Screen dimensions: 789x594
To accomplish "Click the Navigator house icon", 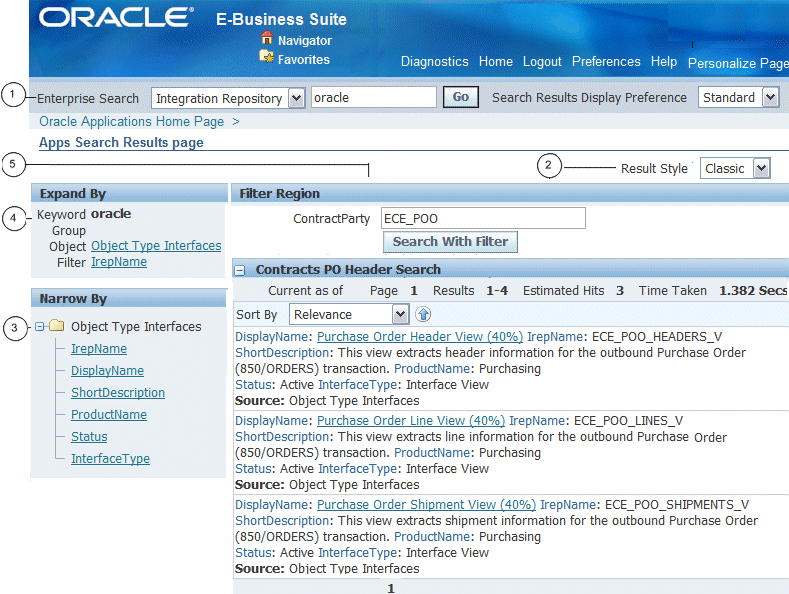I will 266,38.
